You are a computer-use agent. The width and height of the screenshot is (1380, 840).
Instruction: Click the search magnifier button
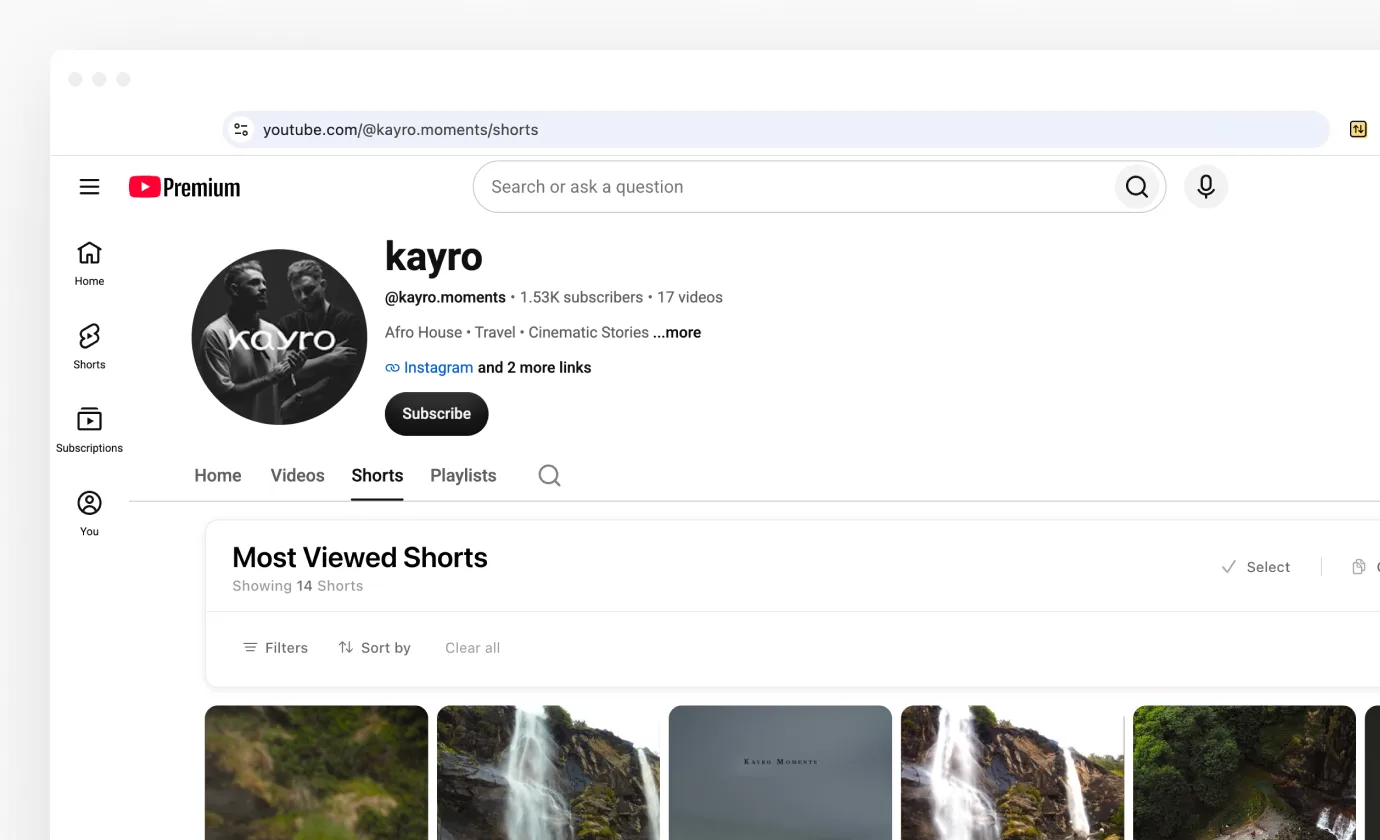point(1137,187)
